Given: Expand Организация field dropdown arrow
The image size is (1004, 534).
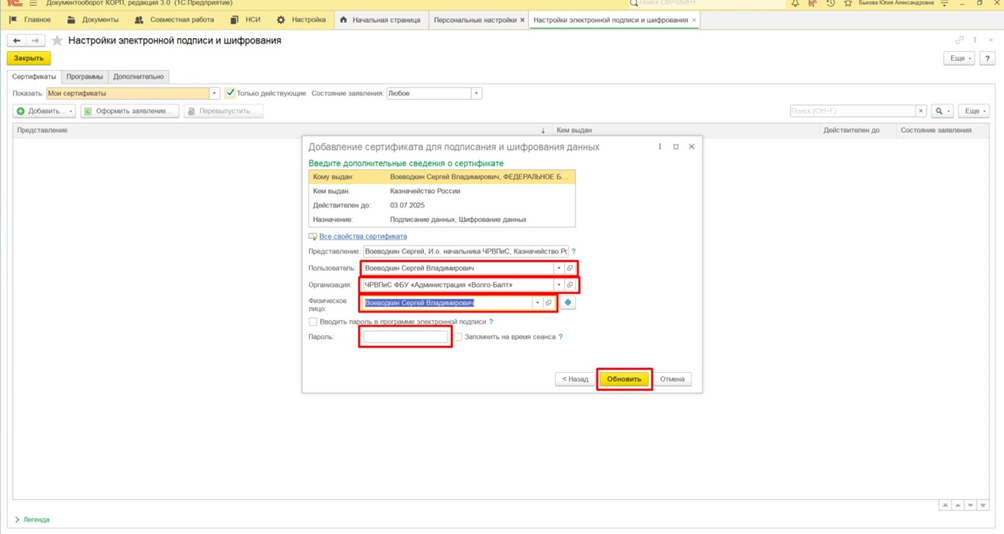Looking at the screenshot, I should 558,285.
